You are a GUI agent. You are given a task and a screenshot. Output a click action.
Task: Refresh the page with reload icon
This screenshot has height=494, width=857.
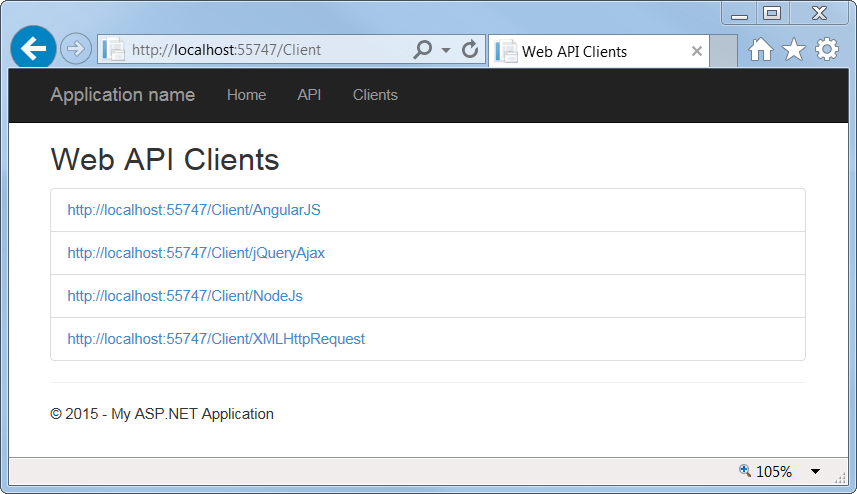click(x=470, y=49)
